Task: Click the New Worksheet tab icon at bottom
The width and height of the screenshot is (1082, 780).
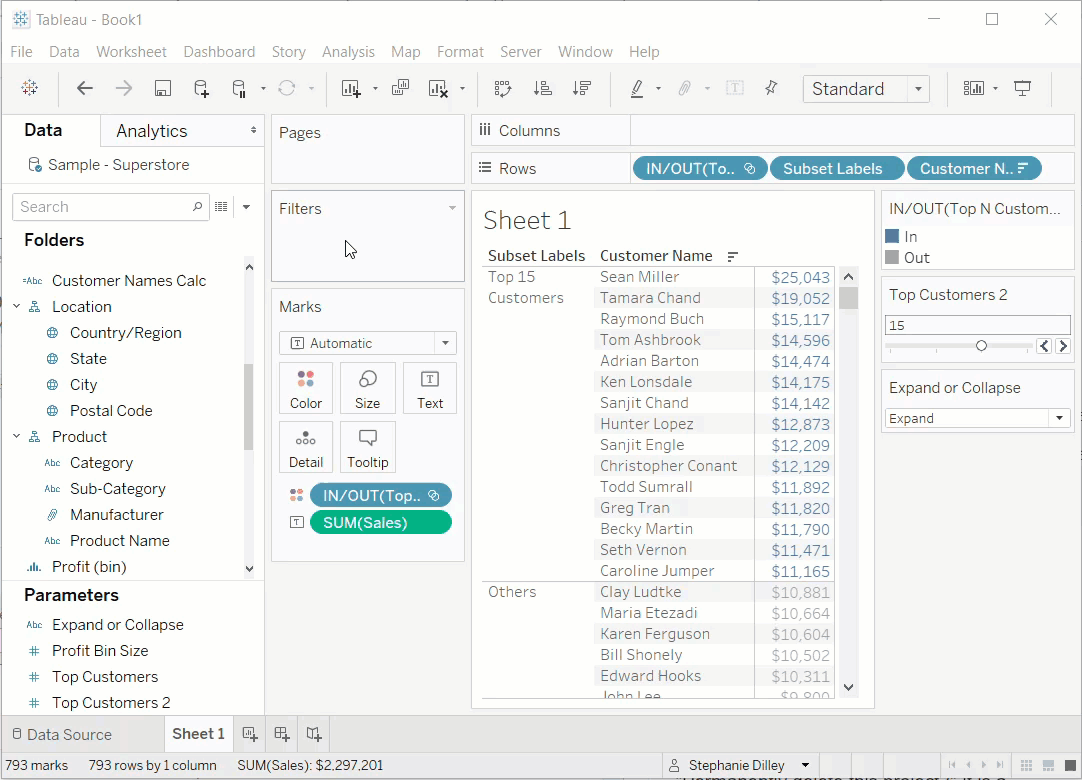Action: (250, 734)
